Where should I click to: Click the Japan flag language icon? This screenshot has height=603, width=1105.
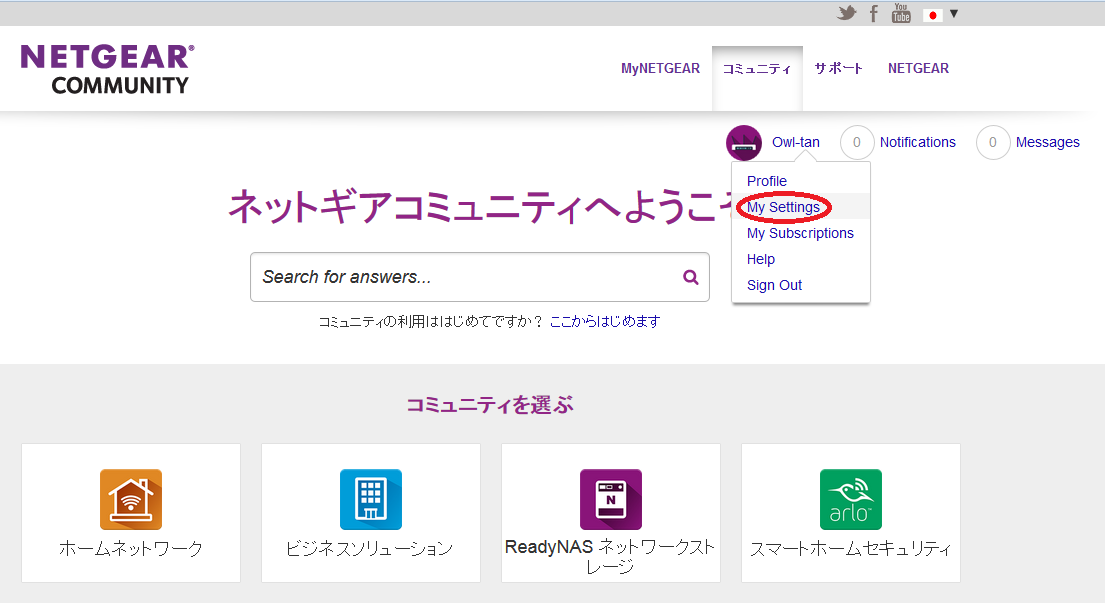(x=933, y=15)
